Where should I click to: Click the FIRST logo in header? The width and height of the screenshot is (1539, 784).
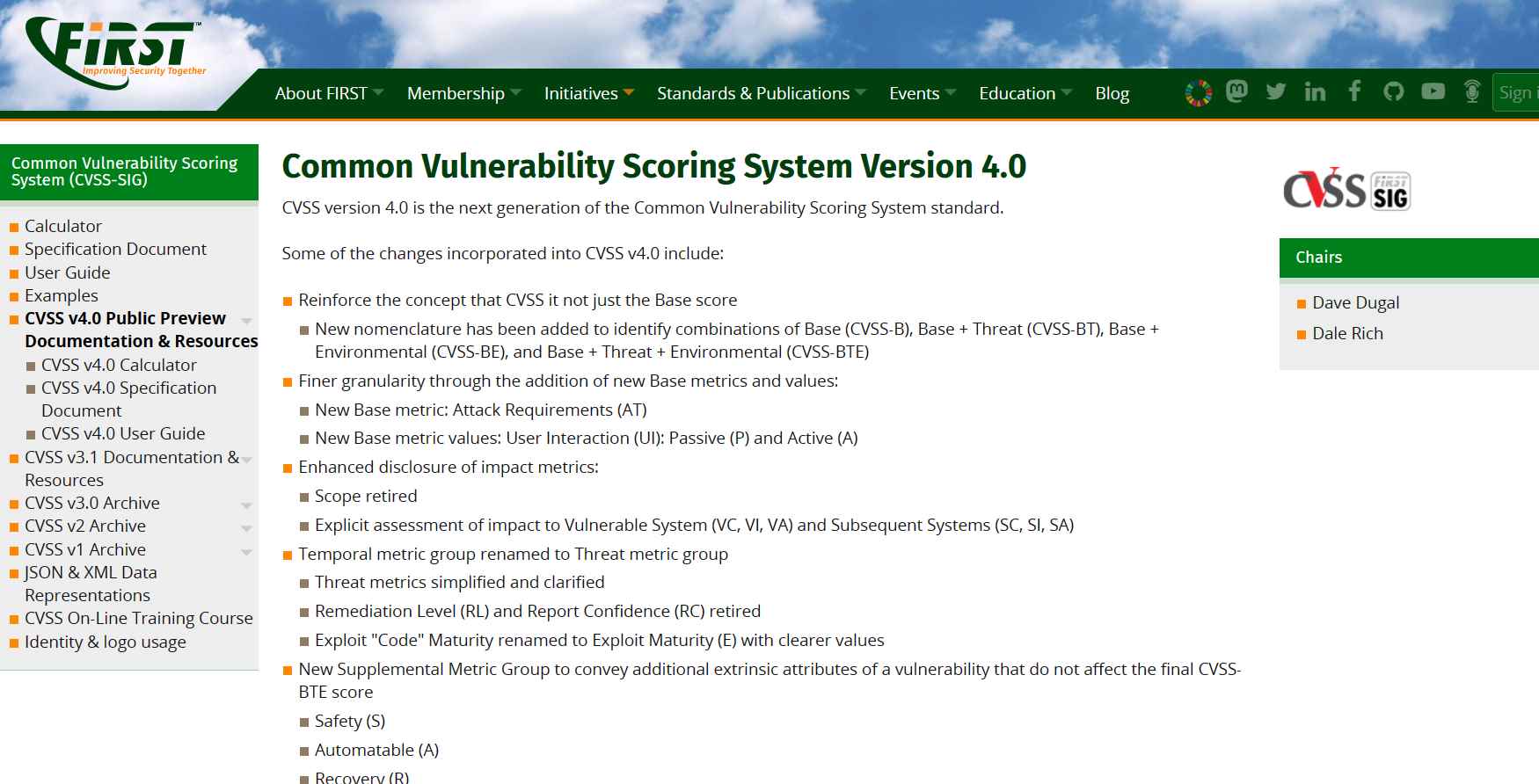pyautogui.click(x=114, y=53)
